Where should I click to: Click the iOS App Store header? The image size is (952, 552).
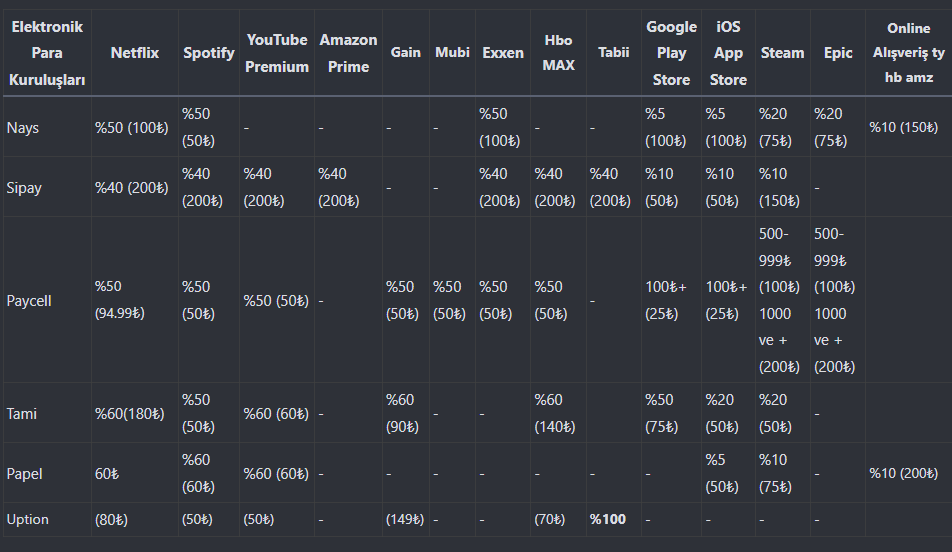pyautogui.click(x=728, y=53)
